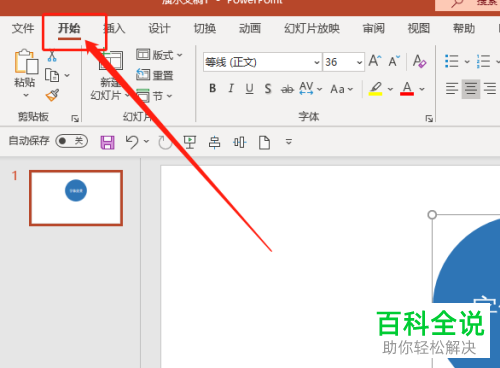Toggle center text alignment
Viewport: 500px width, 368px height.
tap(471, 89)
